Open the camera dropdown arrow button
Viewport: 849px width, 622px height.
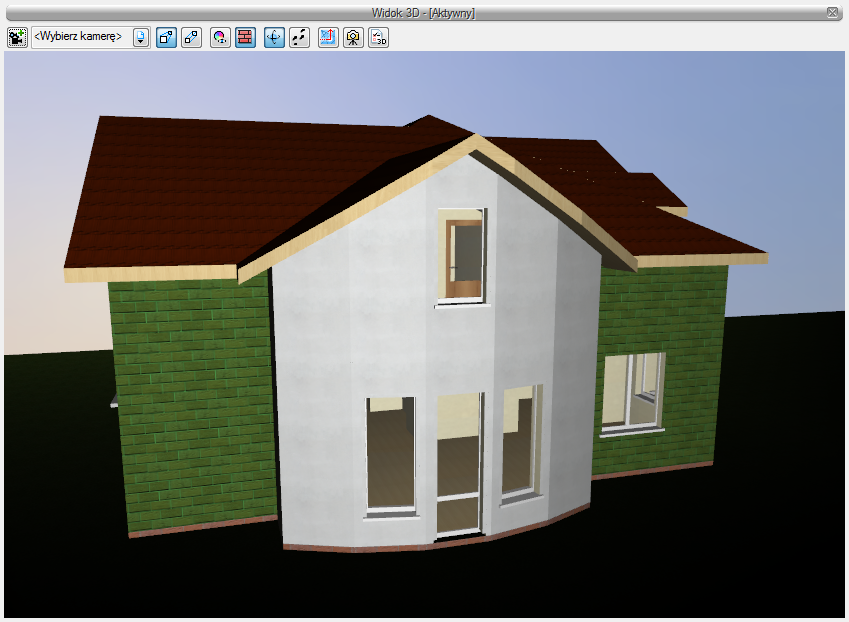pyautogui.click(x=141, y=37)
